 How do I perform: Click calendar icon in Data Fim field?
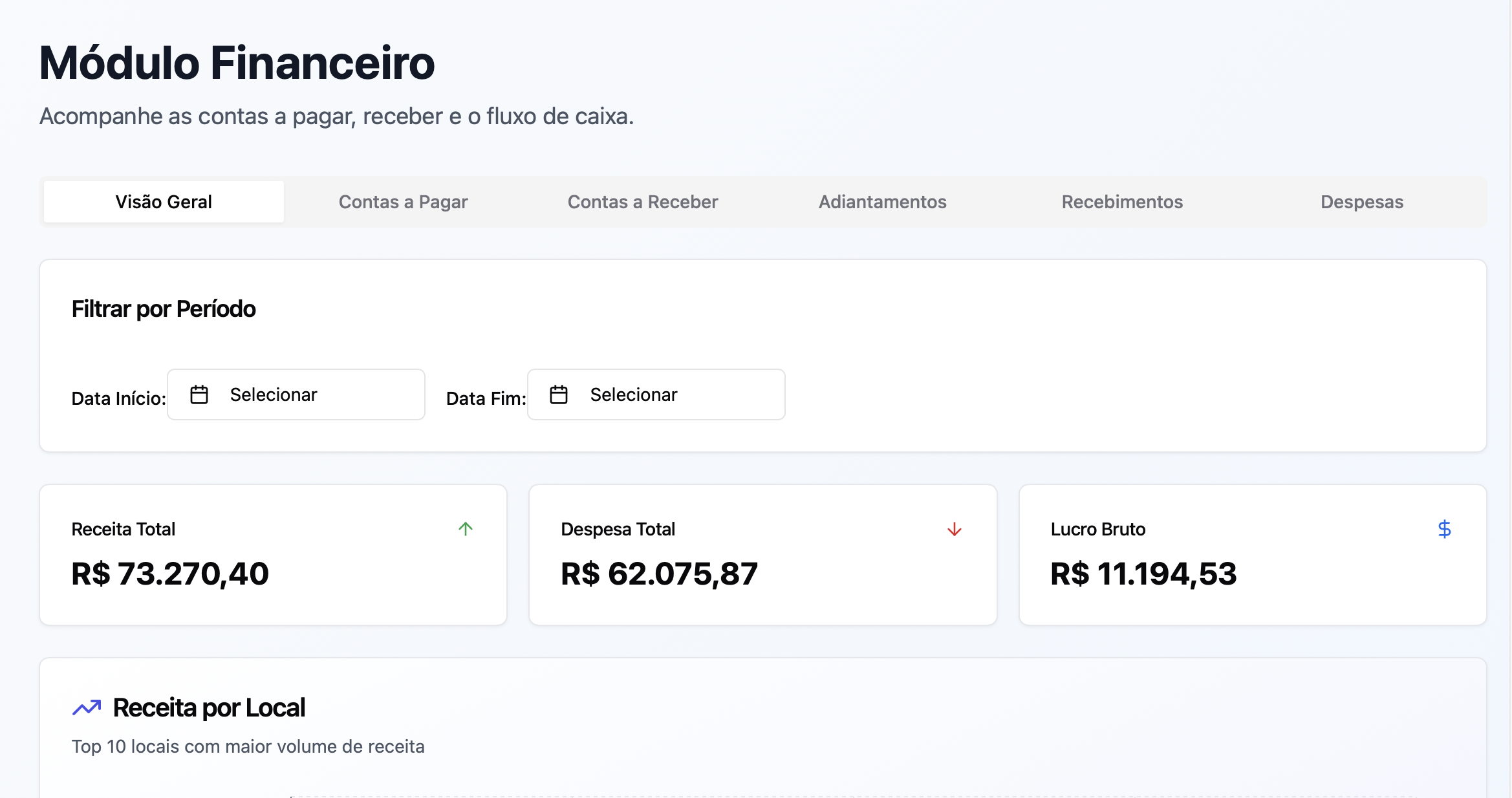pyautogui.click(x=559, y=394)
